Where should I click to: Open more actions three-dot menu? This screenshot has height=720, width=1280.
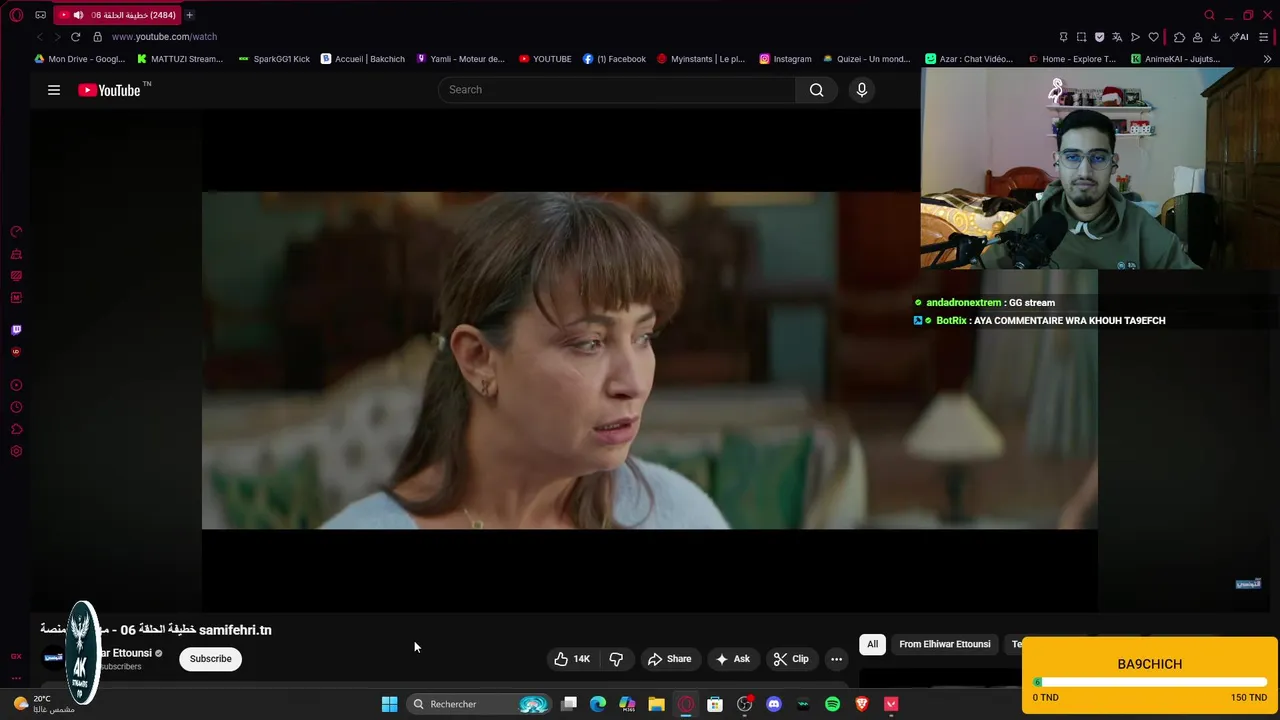[836, 659]
